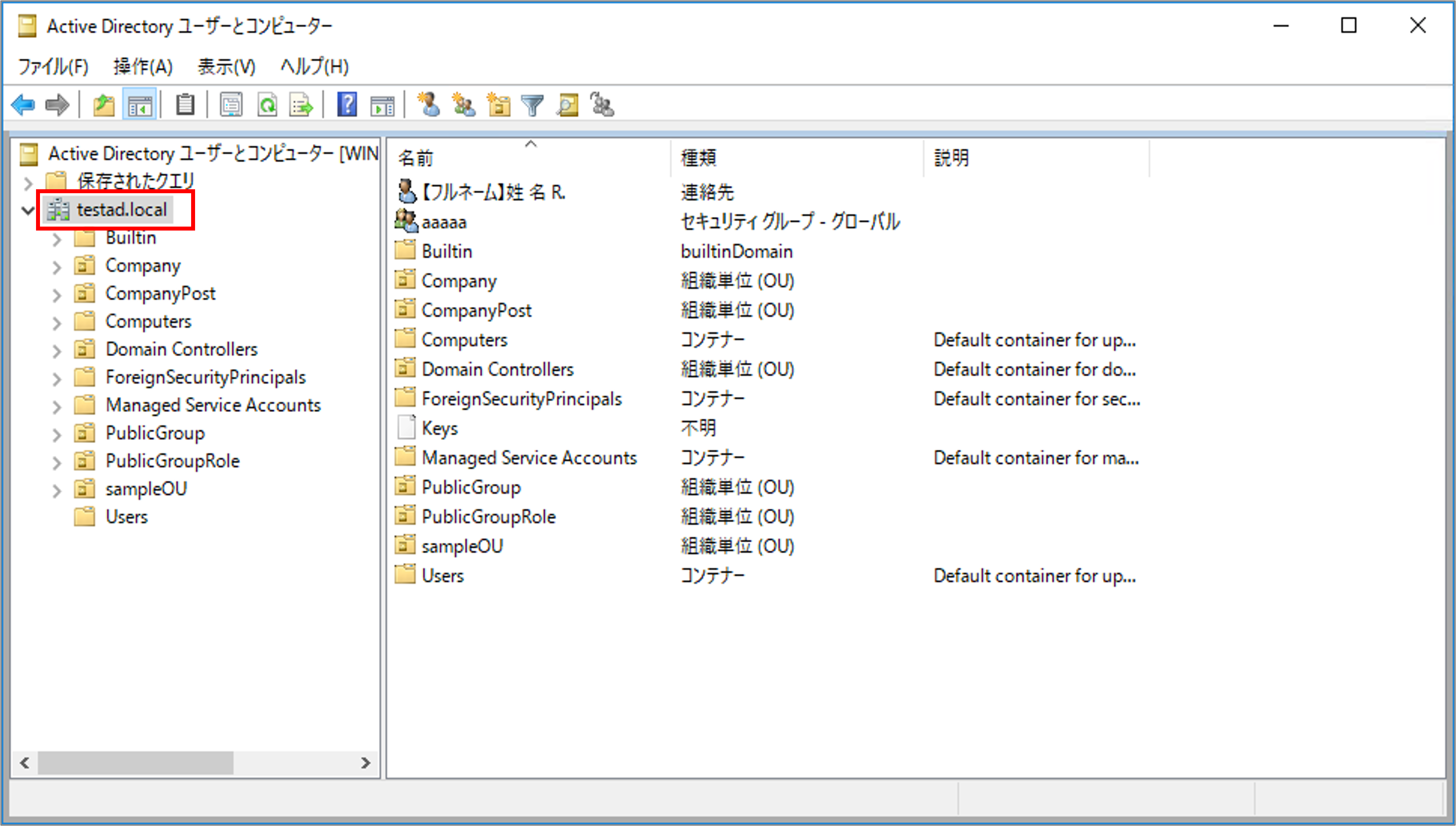Click the Find objects magnifier icon
Viewport: 1456px width, 826px height.
[567, 105]
